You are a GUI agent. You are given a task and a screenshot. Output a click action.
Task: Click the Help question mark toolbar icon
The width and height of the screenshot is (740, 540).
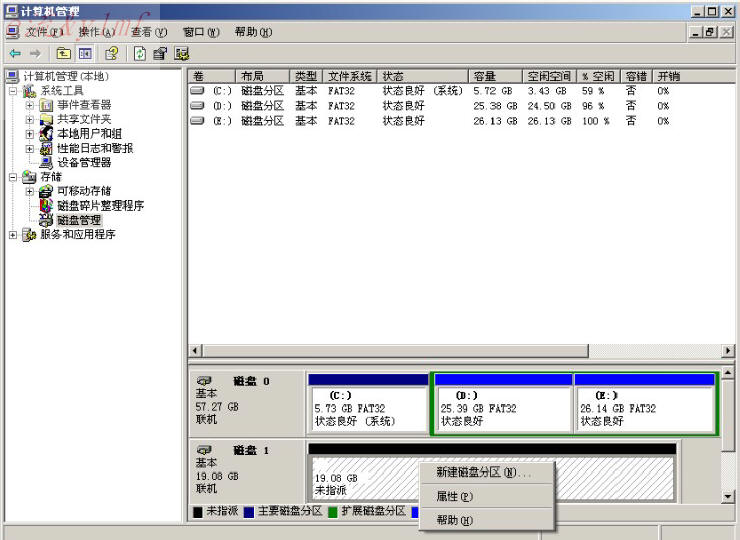(112, 53)
